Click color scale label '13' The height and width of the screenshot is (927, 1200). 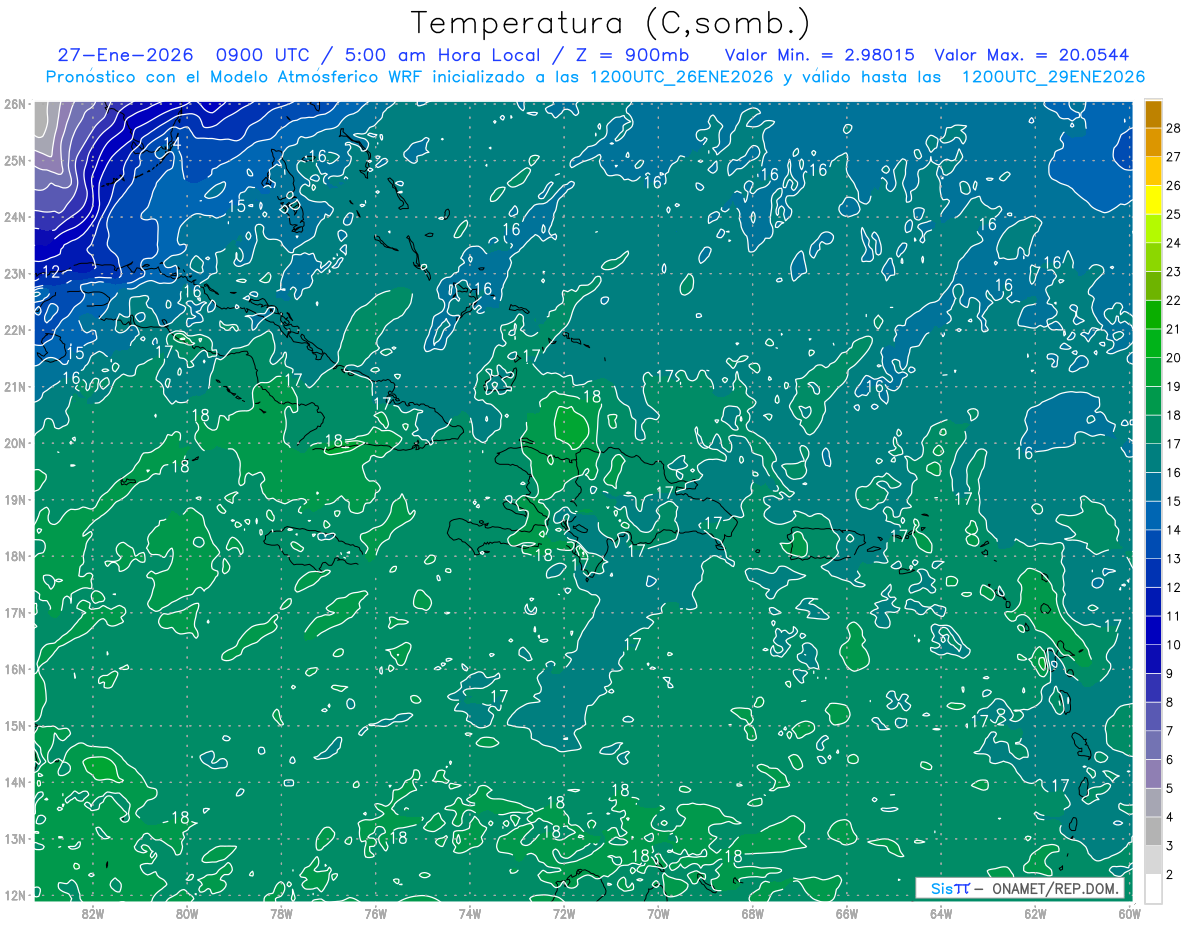1175,559
